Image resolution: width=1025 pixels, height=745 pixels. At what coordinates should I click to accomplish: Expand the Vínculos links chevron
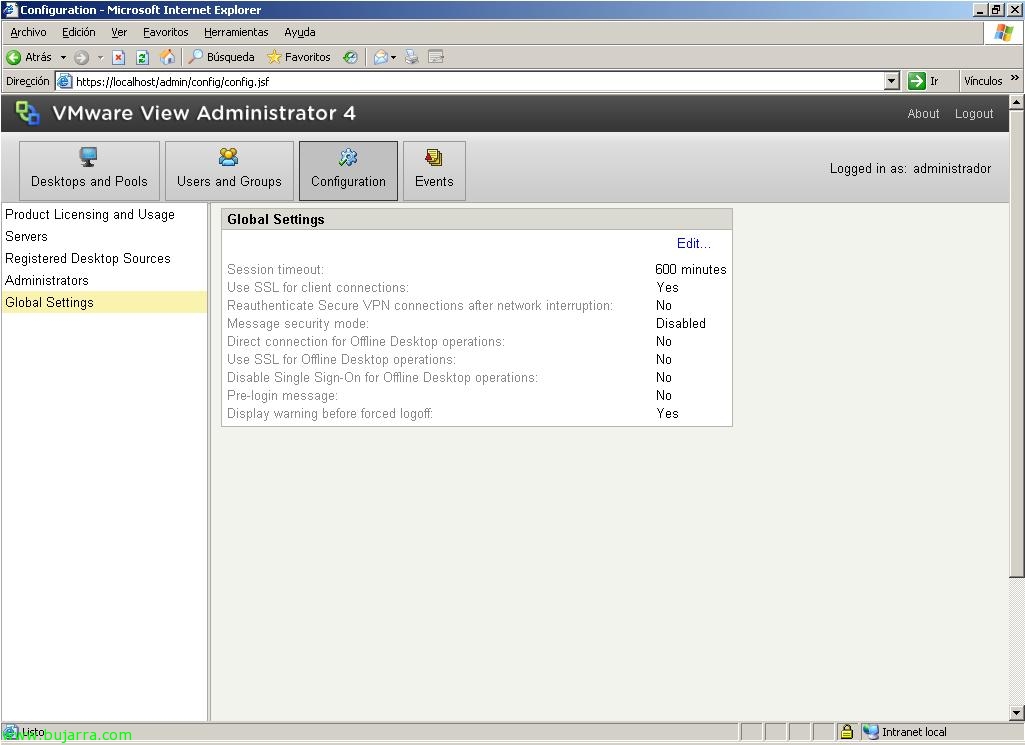[1015, 78]
